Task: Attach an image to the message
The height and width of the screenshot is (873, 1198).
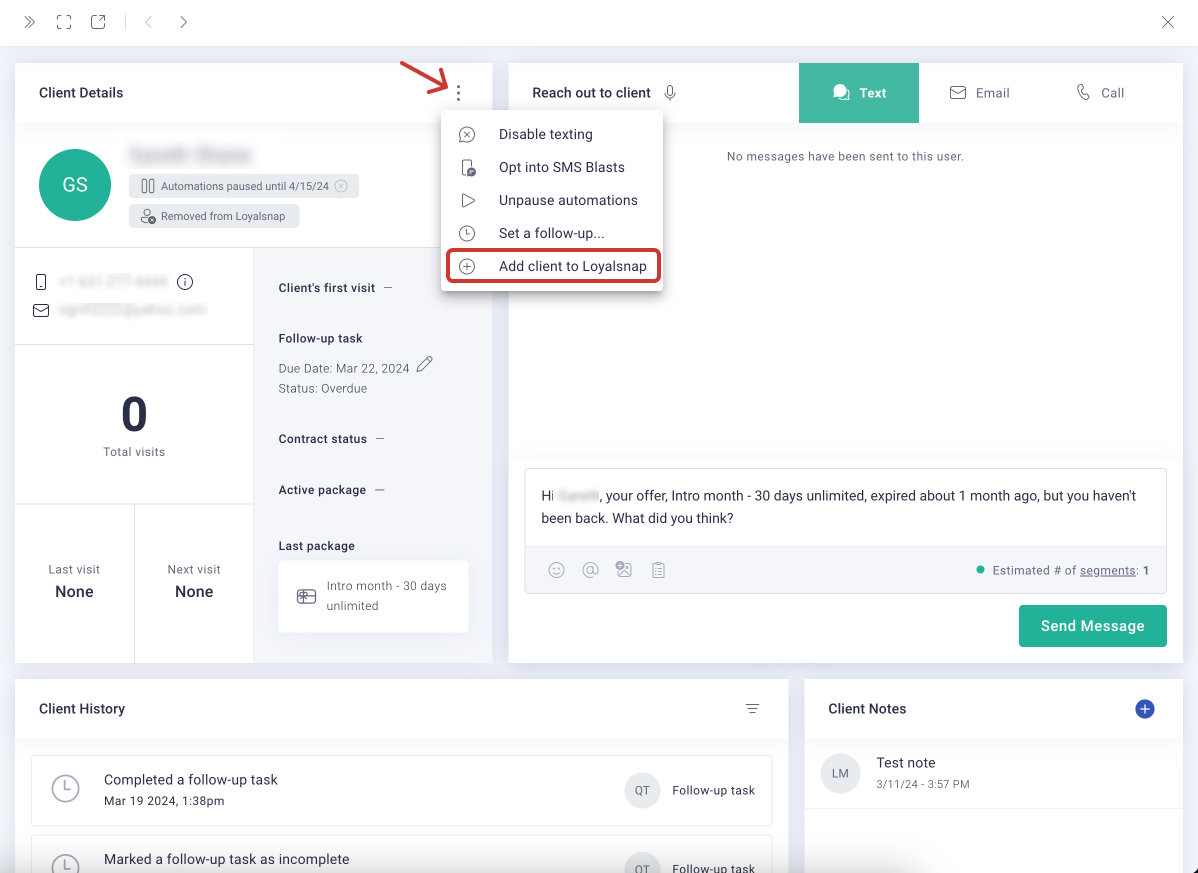Action: pyautogui.click(x=624, y=570)
